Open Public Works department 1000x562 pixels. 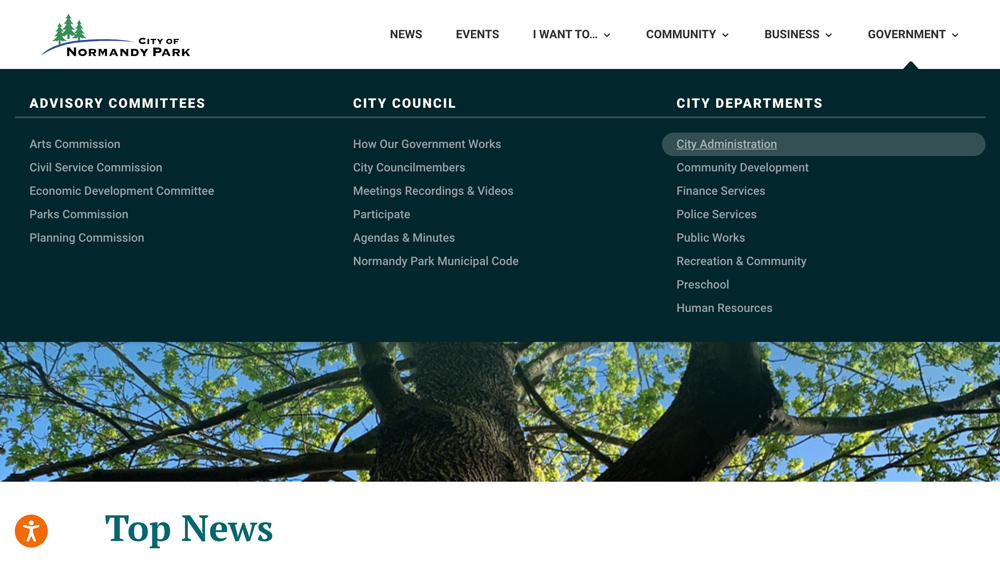pyautogui.click(x=710, y=238)
